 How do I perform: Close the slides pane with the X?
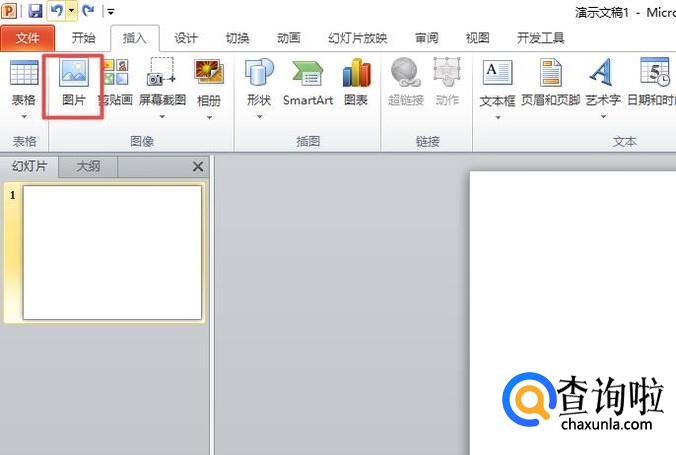click(198, 166)
